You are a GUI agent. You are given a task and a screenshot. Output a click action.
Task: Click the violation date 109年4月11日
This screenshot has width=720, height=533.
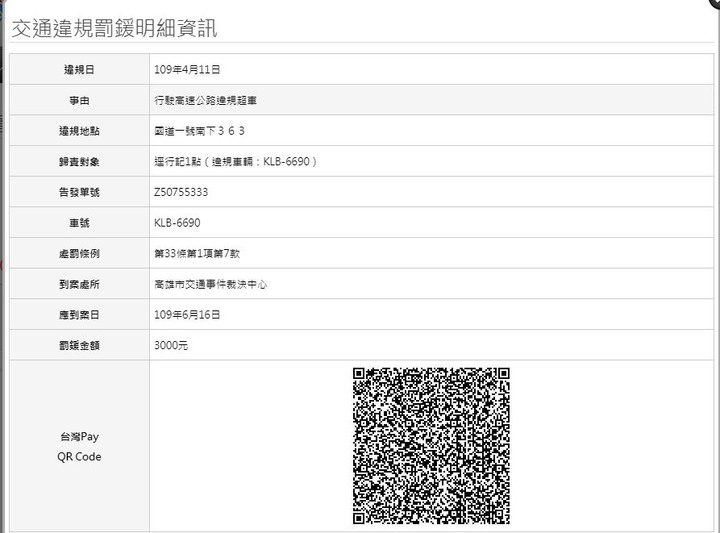(x=187, y=69)
